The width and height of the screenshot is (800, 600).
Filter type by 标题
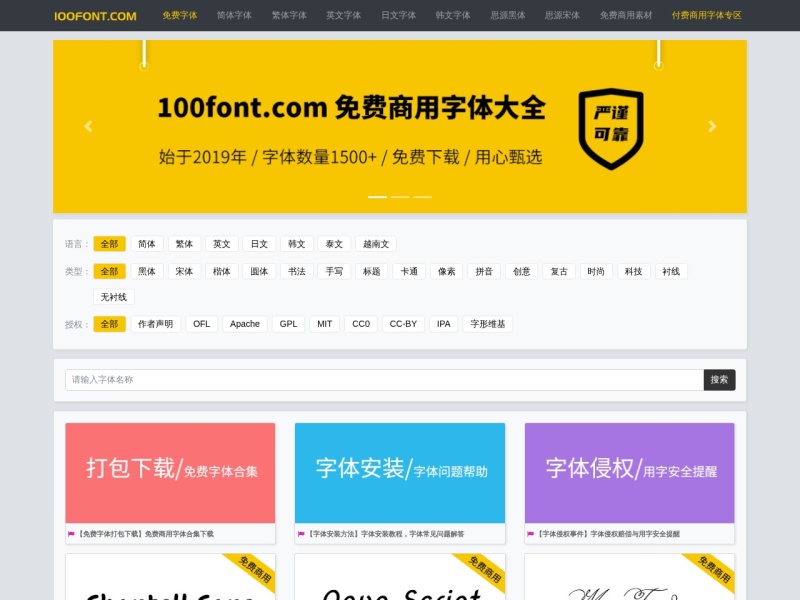click(371, 271)
